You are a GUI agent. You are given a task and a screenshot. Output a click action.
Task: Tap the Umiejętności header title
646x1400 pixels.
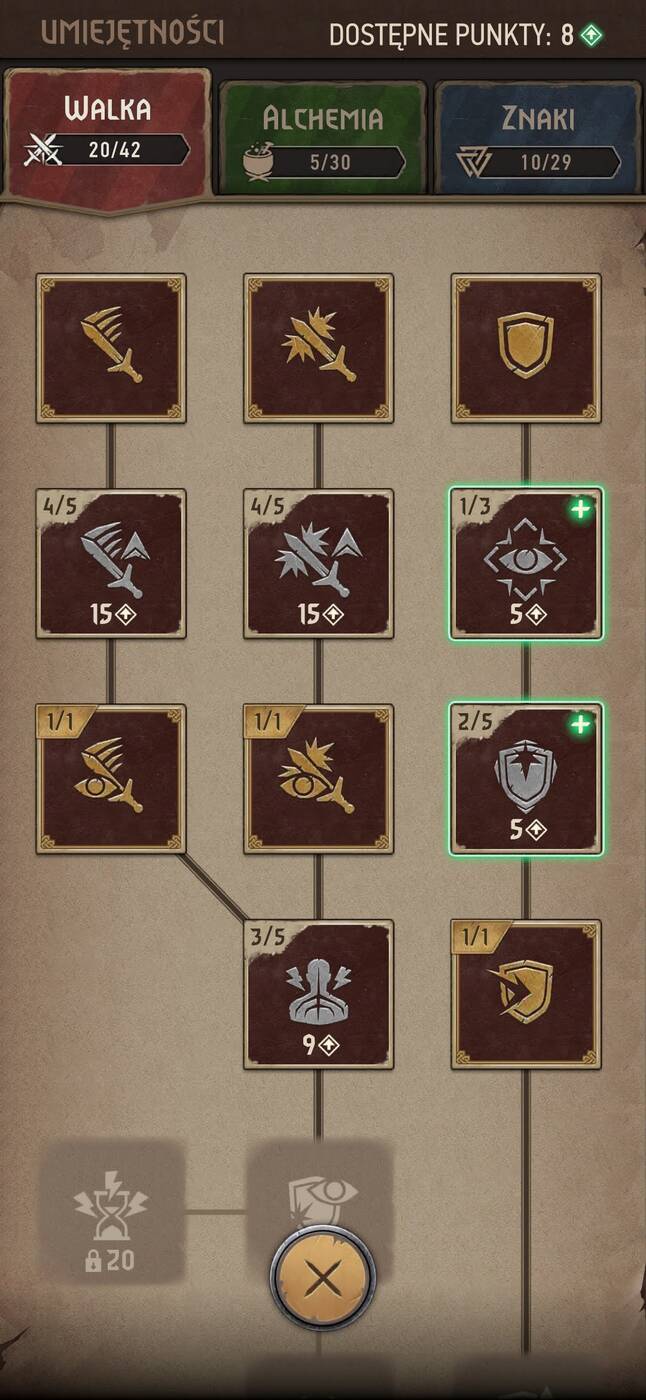(x=132, y=32)
